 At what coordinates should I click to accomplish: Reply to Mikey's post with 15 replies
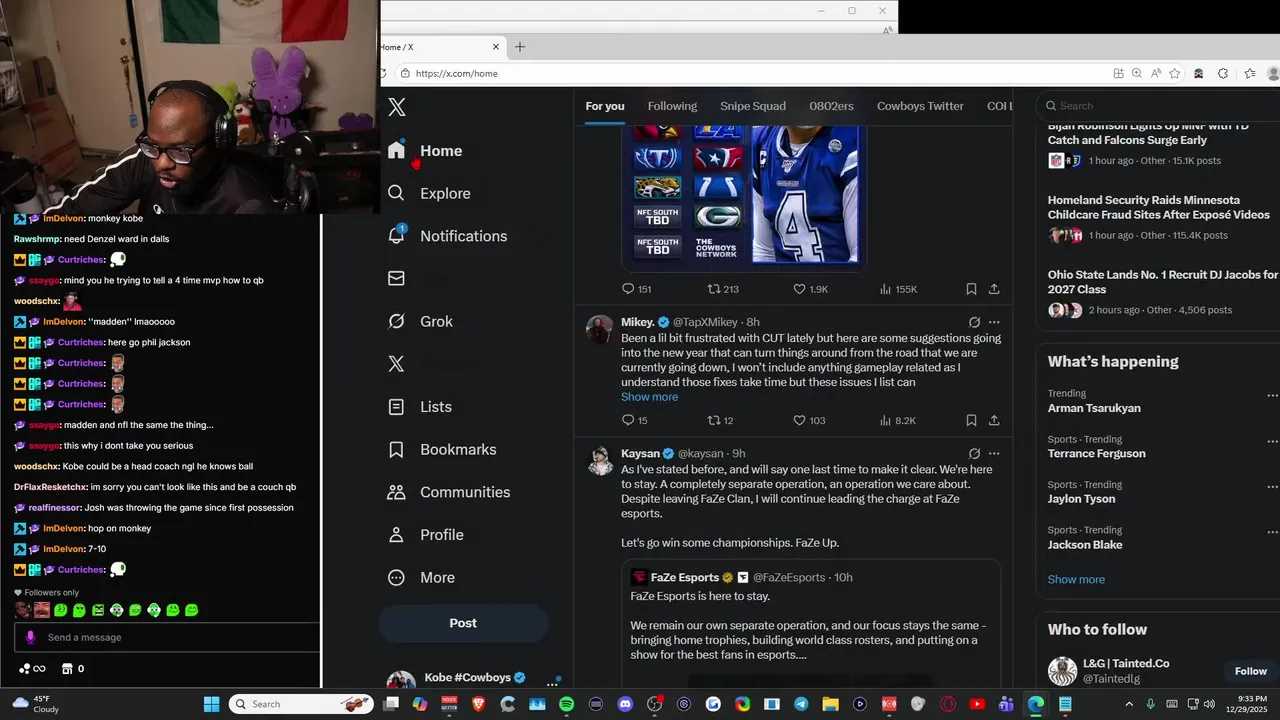point(634,421)
